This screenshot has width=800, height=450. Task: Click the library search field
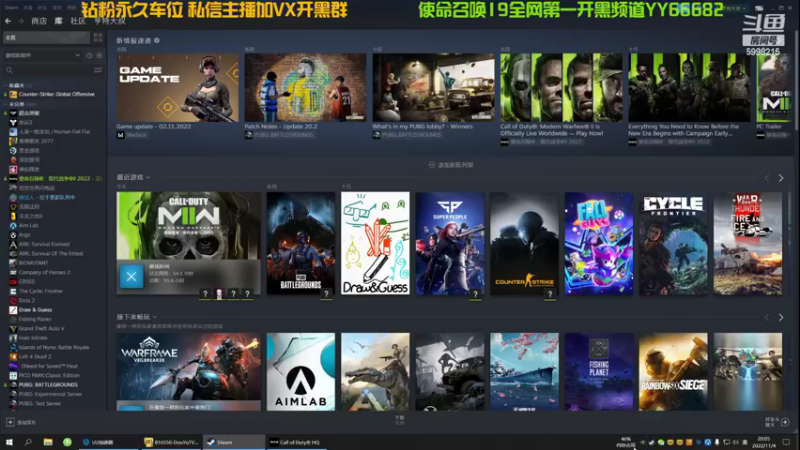click(48, 70)
